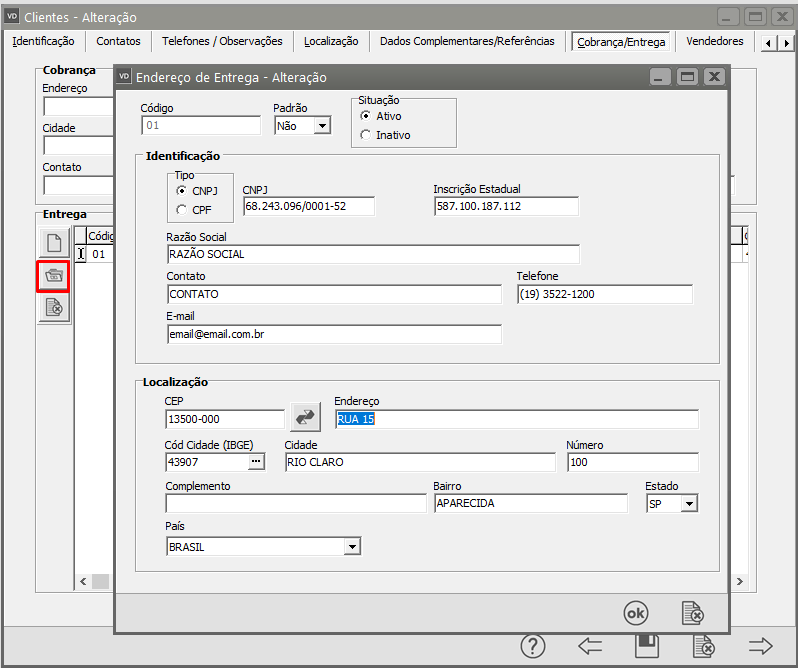Click new delivery address icon
798x668 pixels.
pos(54,242)
